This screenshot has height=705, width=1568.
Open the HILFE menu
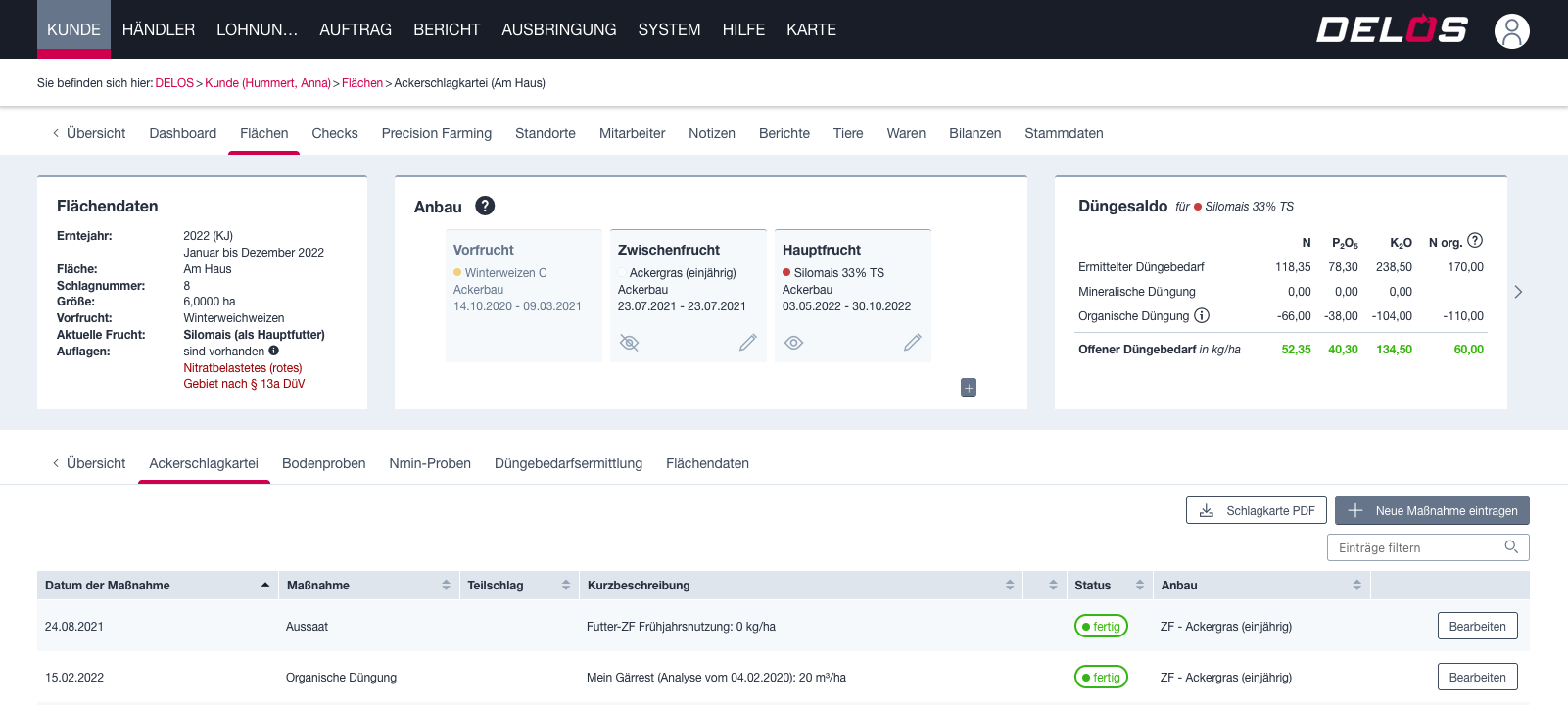(743, 29)
